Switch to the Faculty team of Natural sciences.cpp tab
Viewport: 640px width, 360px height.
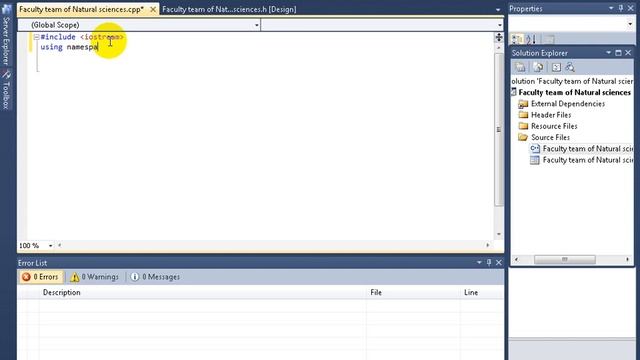coord(81,9)
